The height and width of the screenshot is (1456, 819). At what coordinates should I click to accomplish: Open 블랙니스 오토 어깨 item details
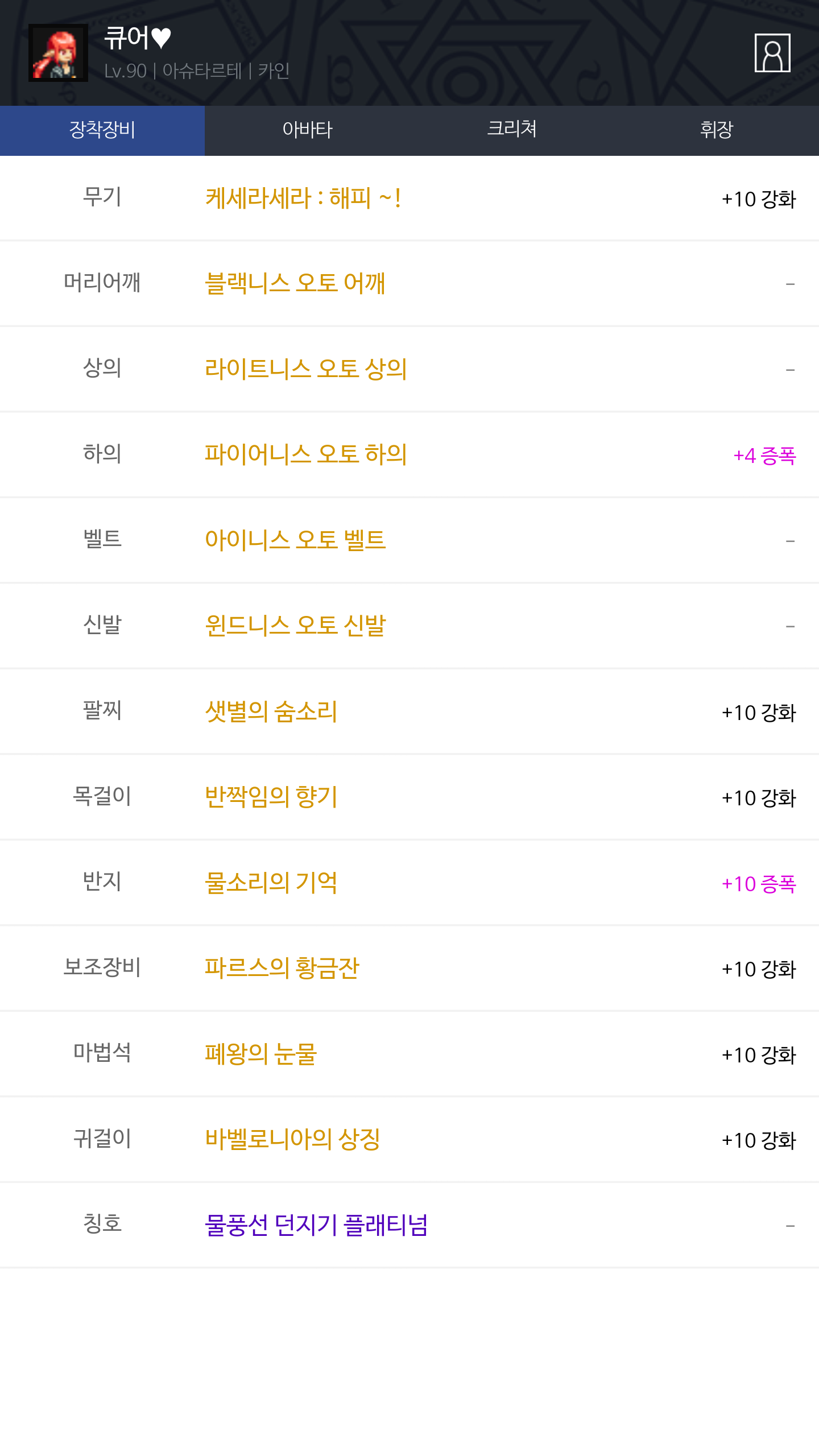295,283
